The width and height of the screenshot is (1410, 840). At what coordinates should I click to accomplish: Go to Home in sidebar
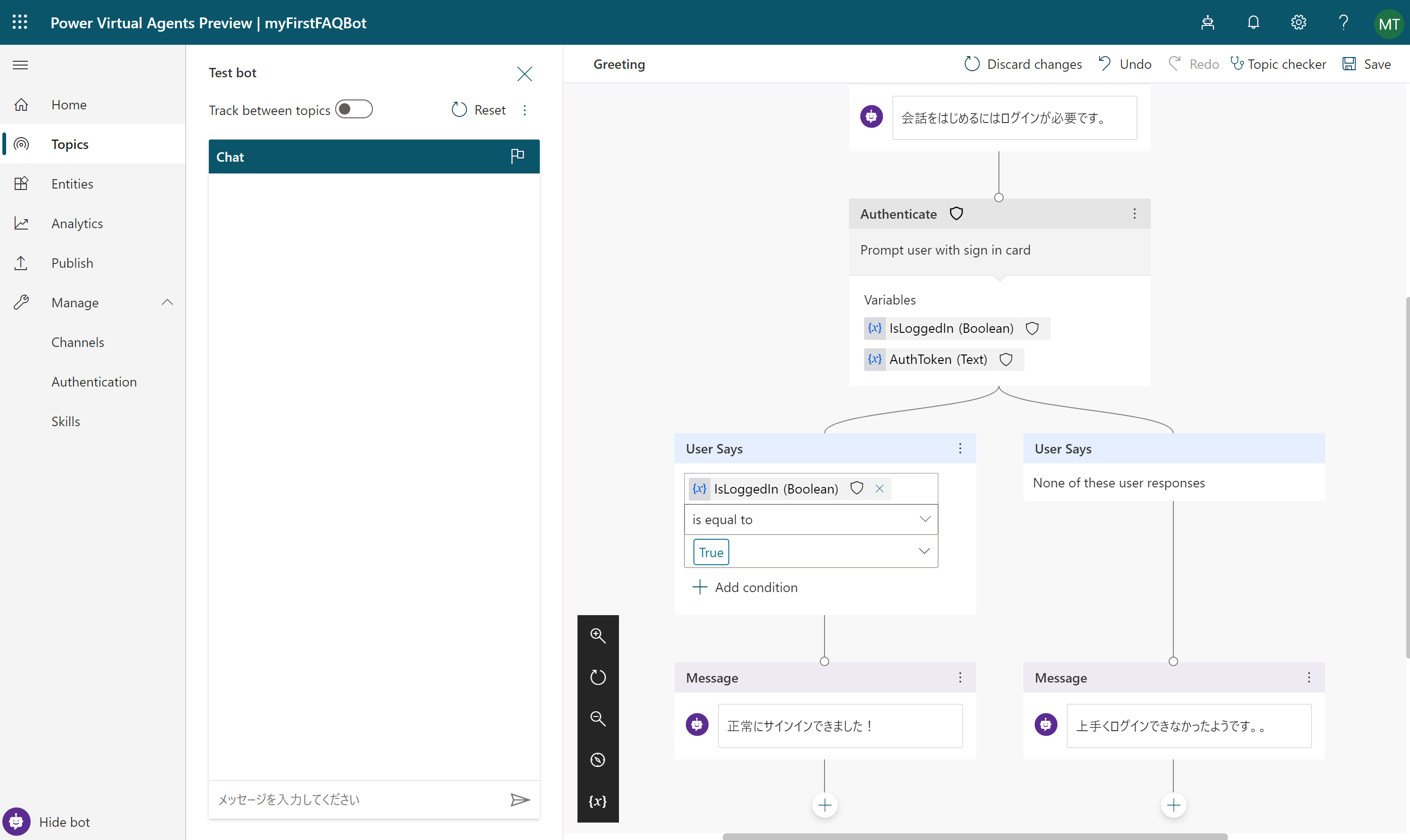tap(93, 105)
